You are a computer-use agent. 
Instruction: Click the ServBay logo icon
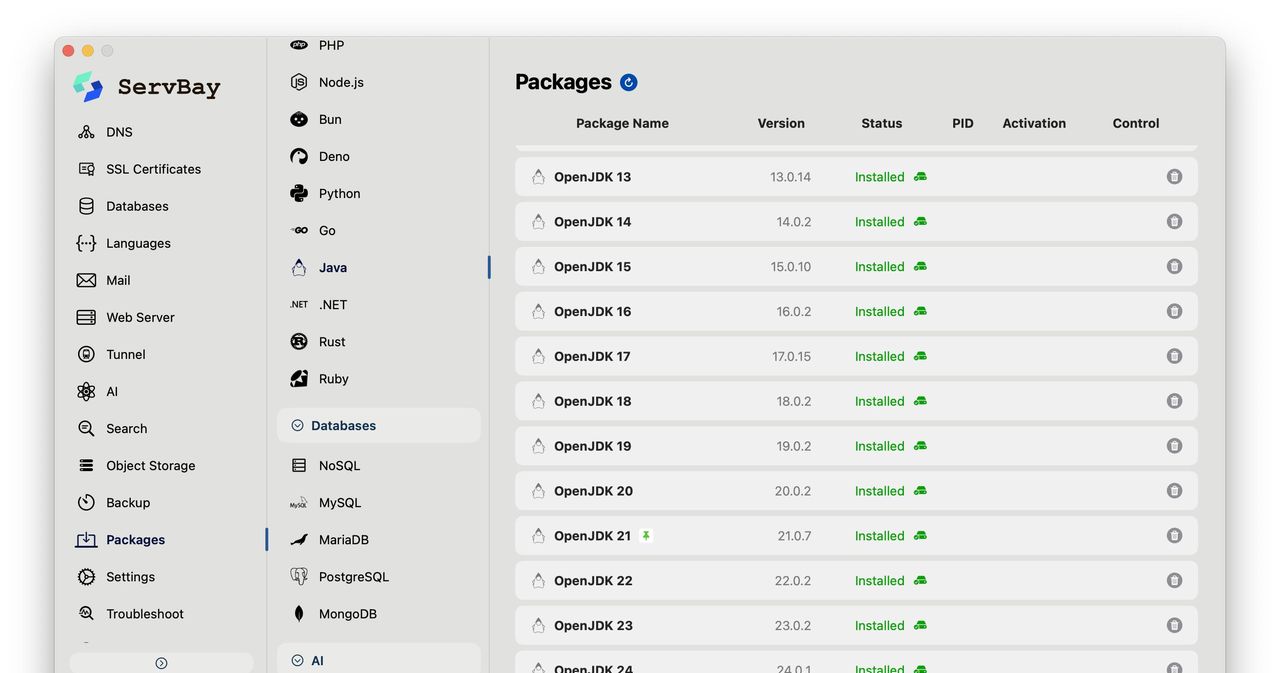coord(88,87)
